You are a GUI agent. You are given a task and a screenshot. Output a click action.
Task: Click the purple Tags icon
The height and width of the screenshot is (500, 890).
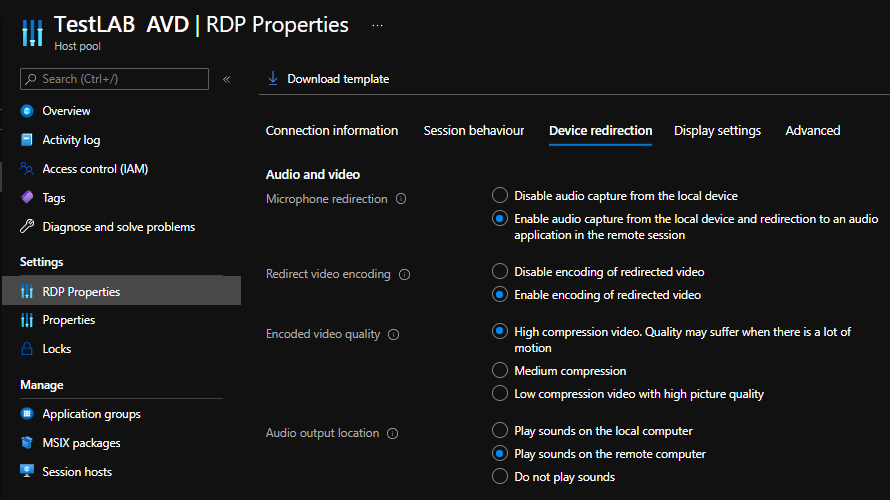pos(27,198)
